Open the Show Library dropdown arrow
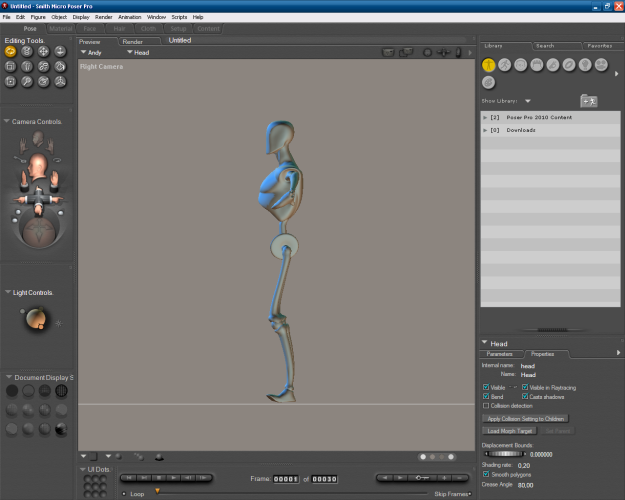Screen dimensions: 625x500 point(527,101)
